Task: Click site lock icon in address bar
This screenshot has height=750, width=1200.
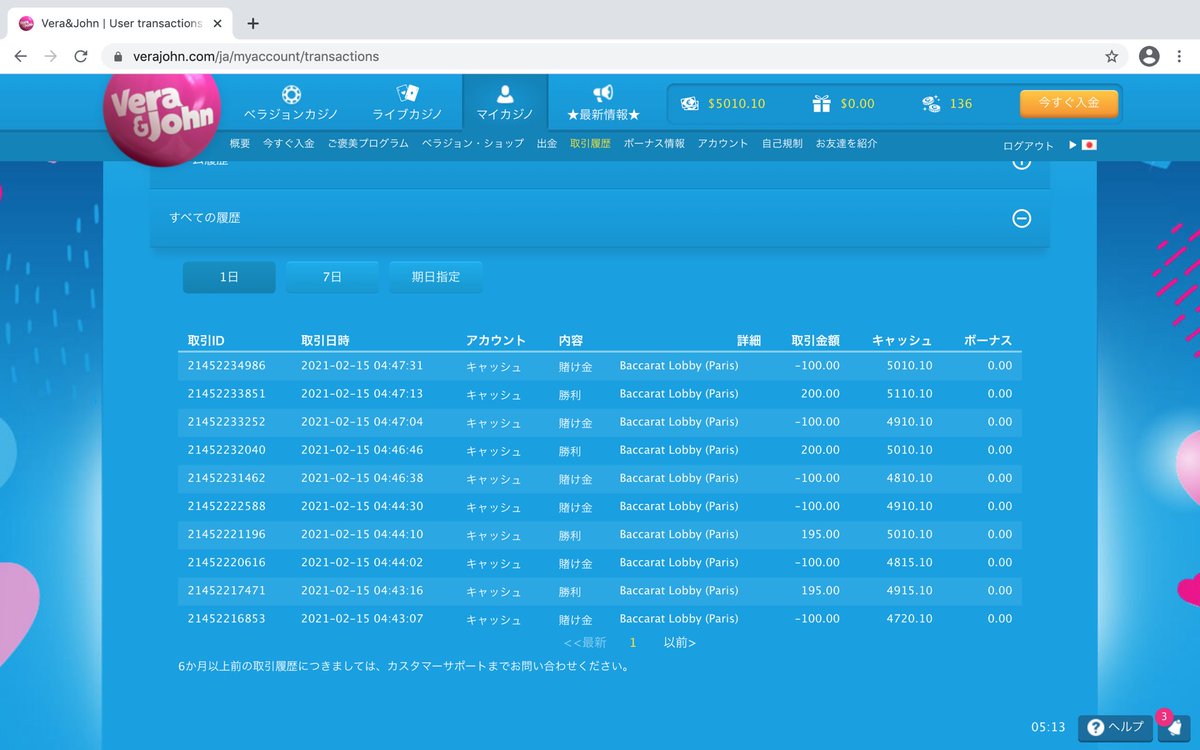Action: [x=118, y=57]
